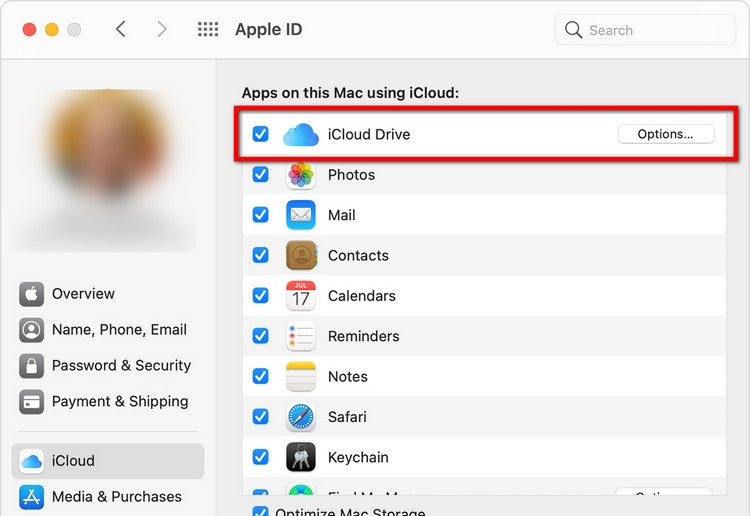The width and height of the screenshot is (750, 516).
Task: Close the Apple ID window
Action: (x=29, y=30)
